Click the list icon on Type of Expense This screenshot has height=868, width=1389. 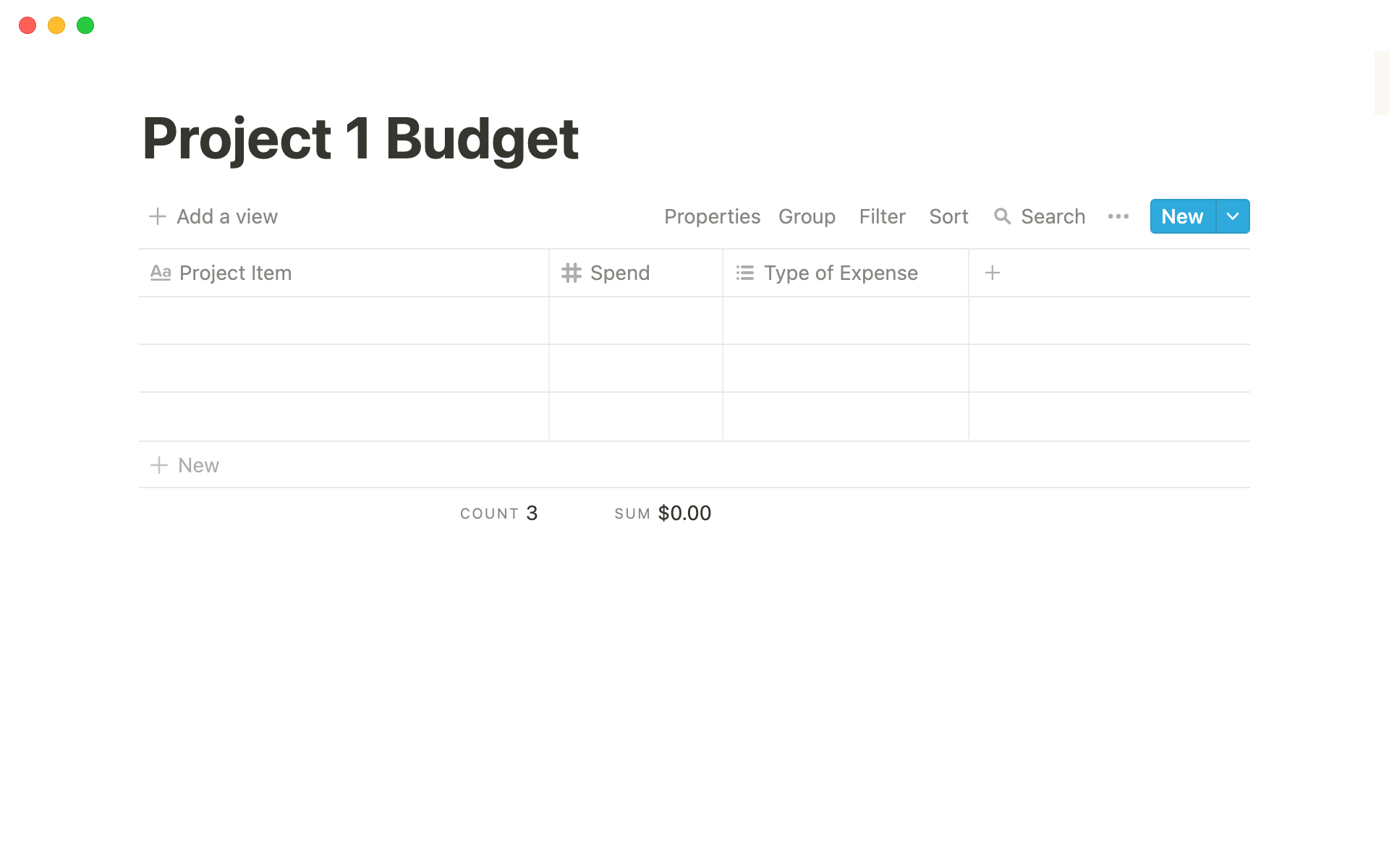coord(745,273)
